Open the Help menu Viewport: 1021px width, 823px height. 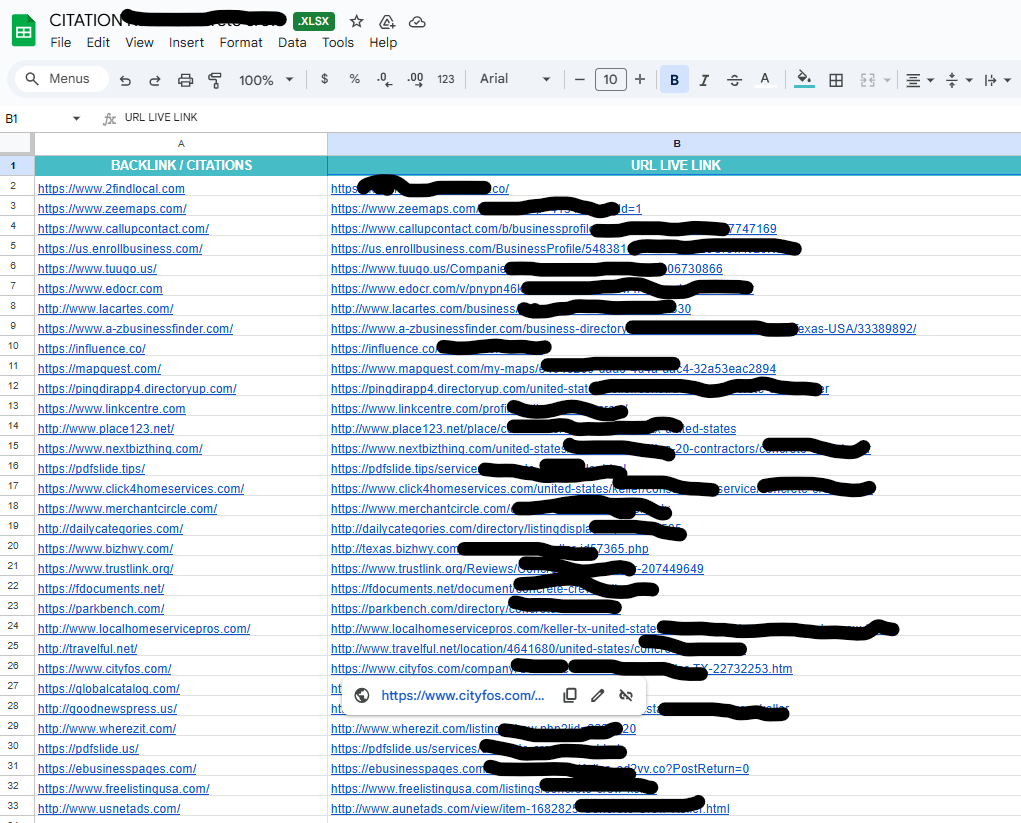point(383,42)
